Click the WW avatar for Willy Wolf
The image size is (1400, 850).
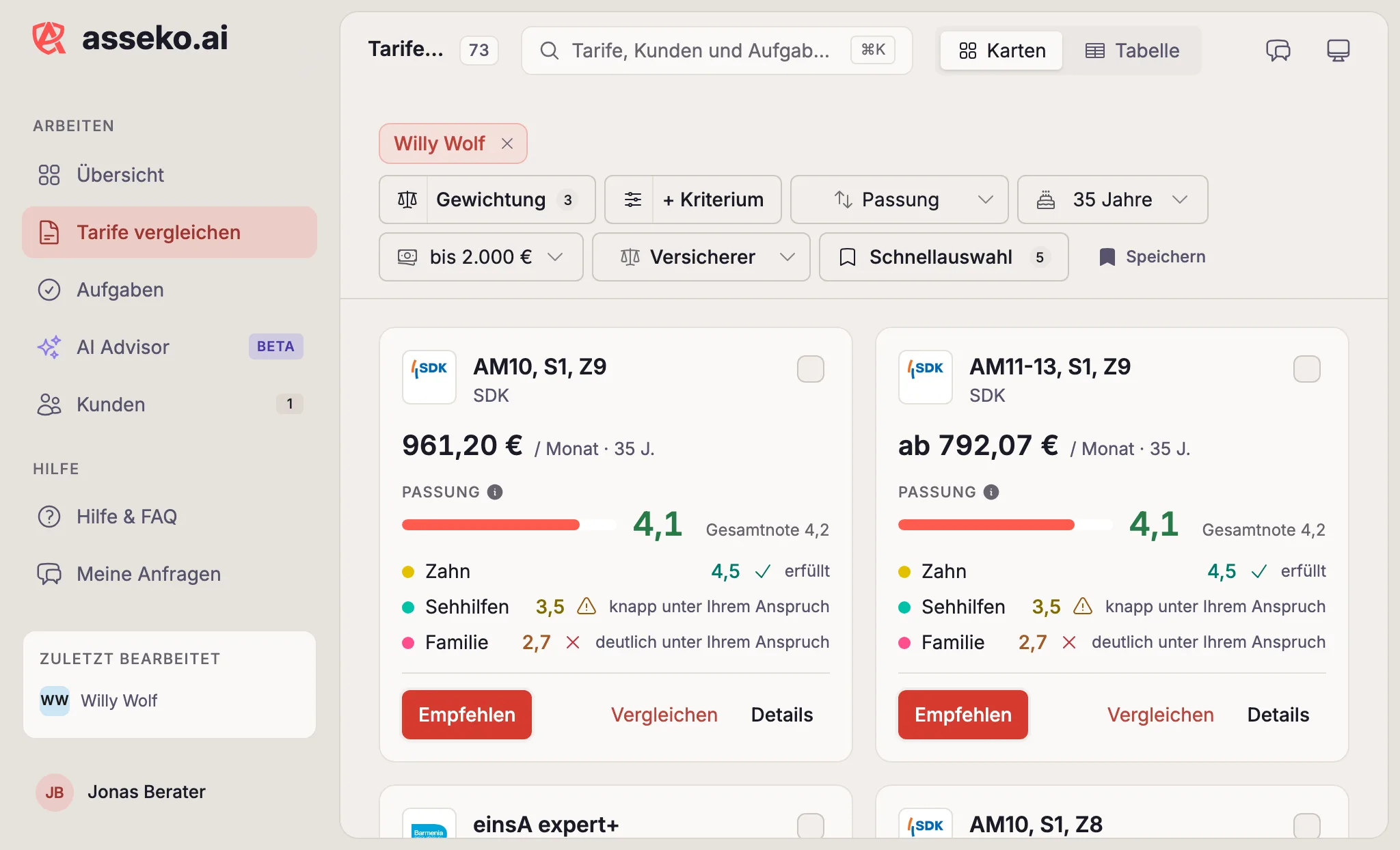tap(55, 700)
